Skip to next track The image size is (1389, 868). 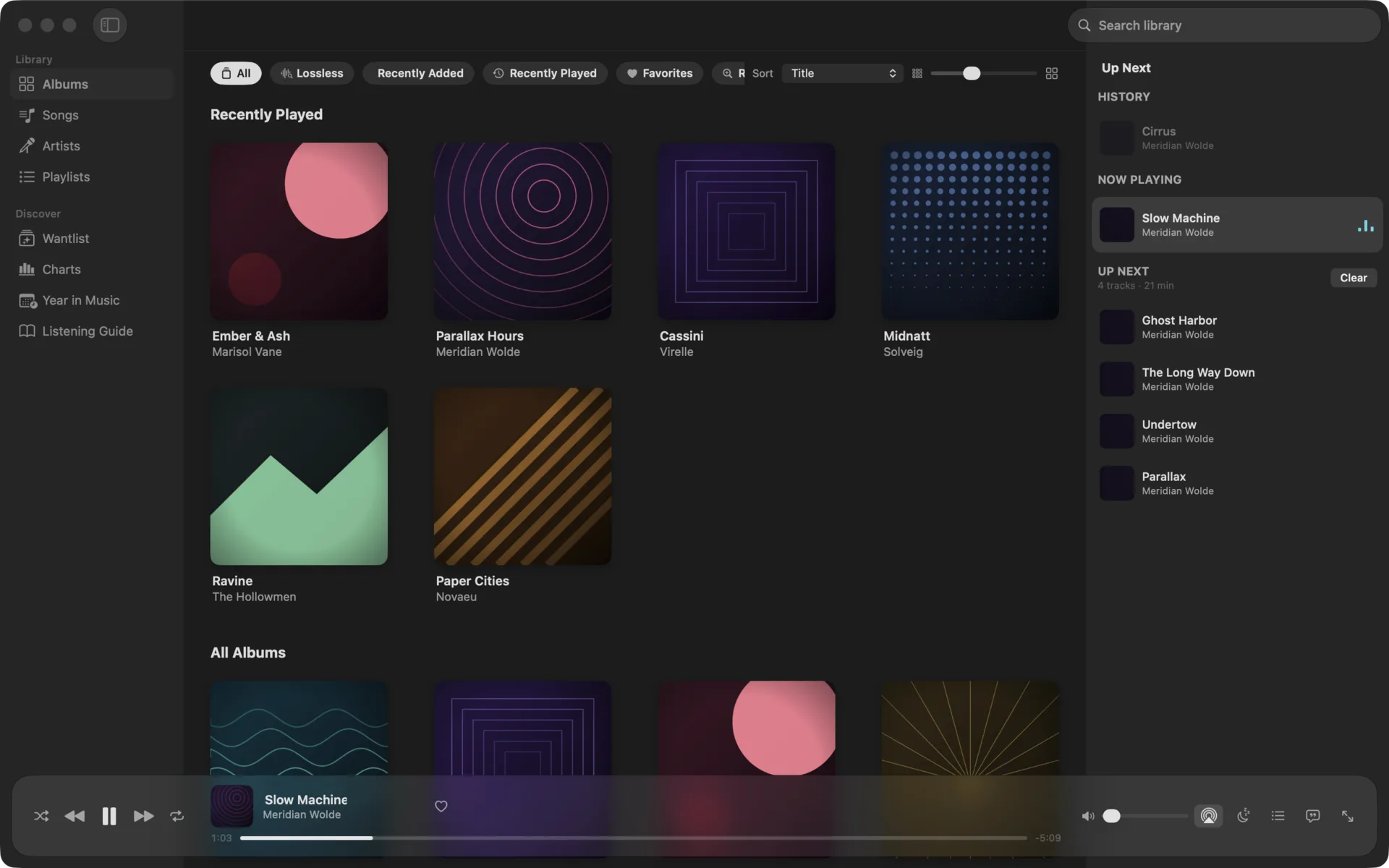pyautogui.click(x=143, y=816)
